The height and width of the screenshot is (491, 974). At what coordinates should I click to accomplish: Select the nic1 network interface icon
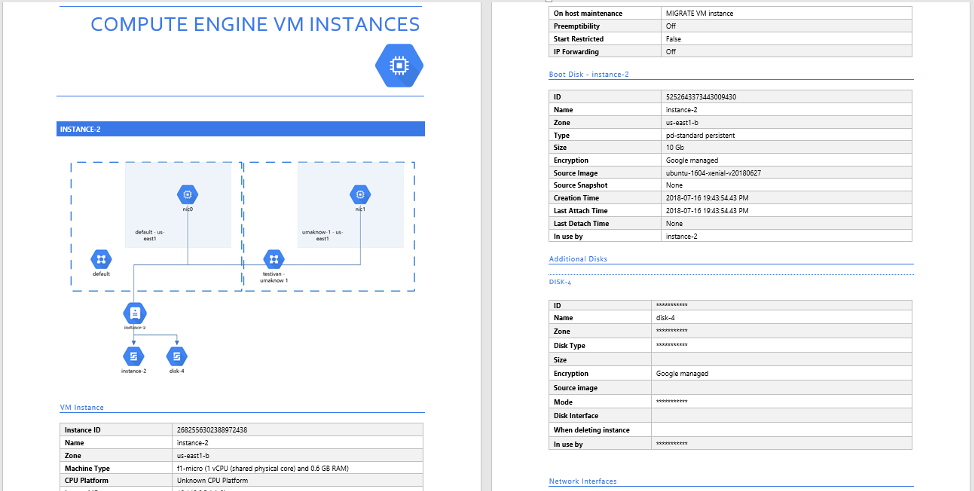coord(360,195)
